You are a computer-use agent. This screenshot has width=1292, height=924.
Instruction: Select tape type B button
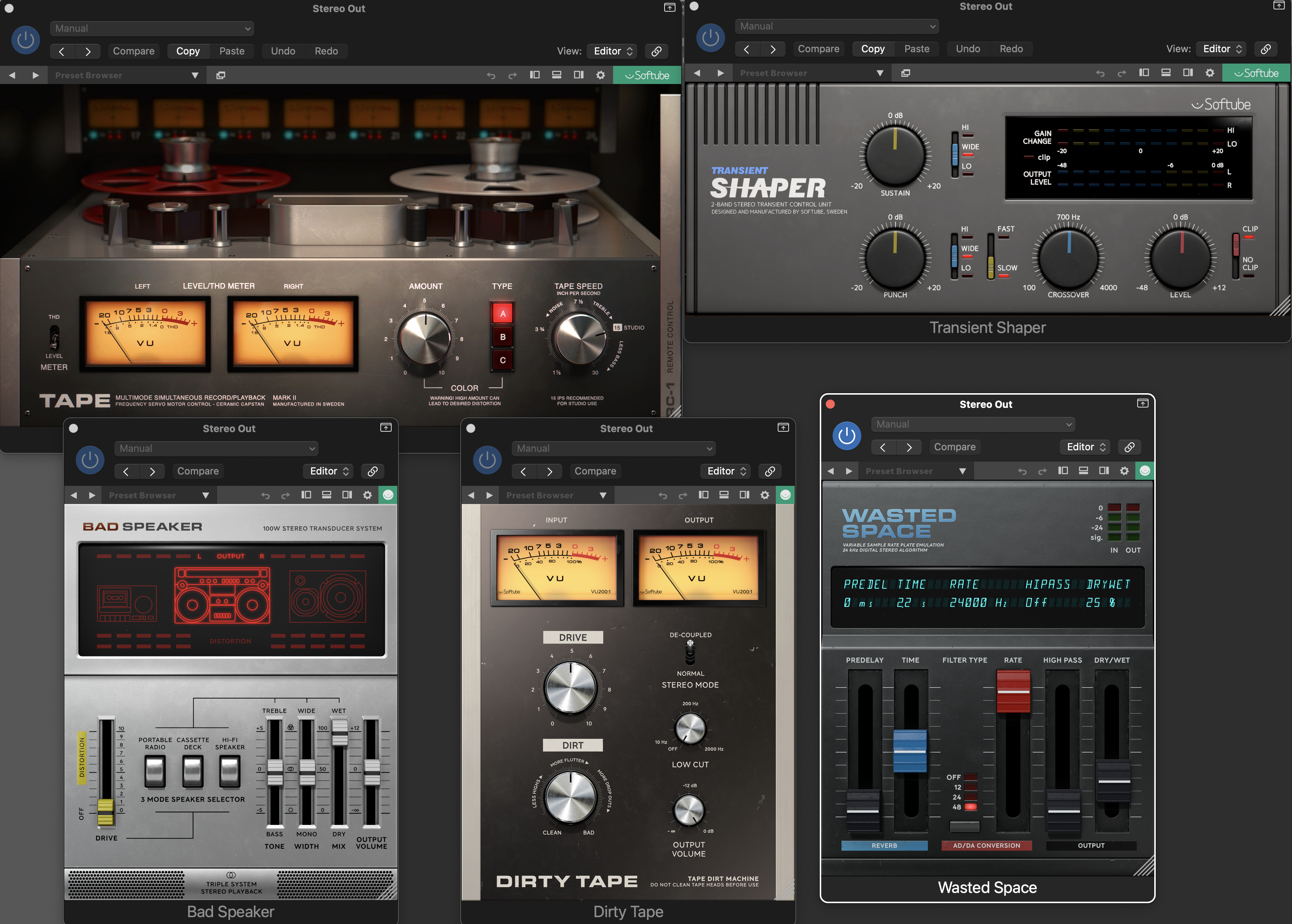coord(502,337)
